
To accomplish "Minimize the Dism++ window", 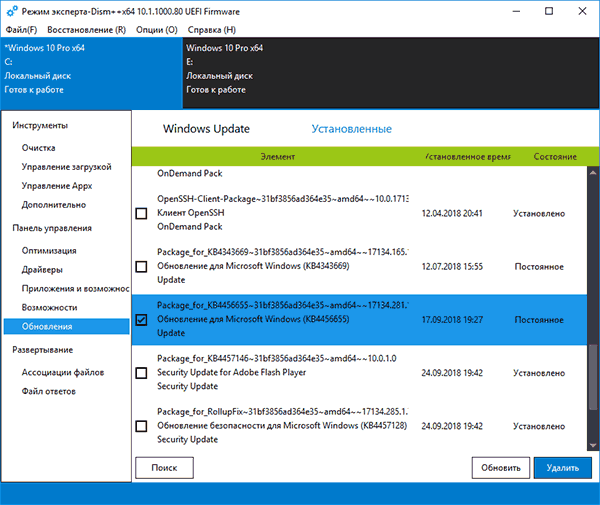I will click(517, 11).
